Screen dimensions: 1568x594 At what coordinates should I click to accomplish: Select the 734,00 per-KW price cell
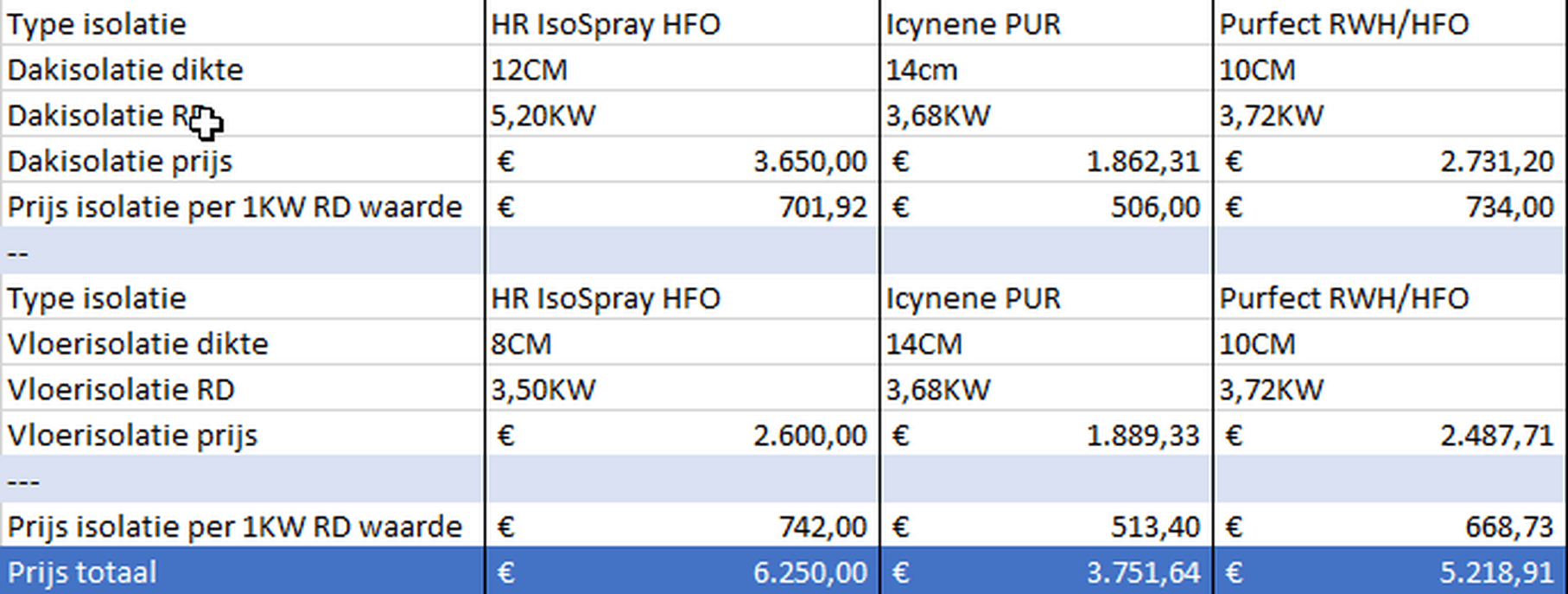point(1391,207)
